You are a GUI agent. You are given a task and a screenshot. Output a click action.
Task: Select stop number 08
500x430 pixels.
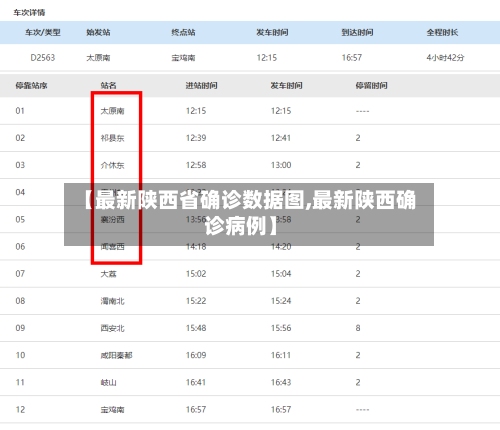(20, 301)
